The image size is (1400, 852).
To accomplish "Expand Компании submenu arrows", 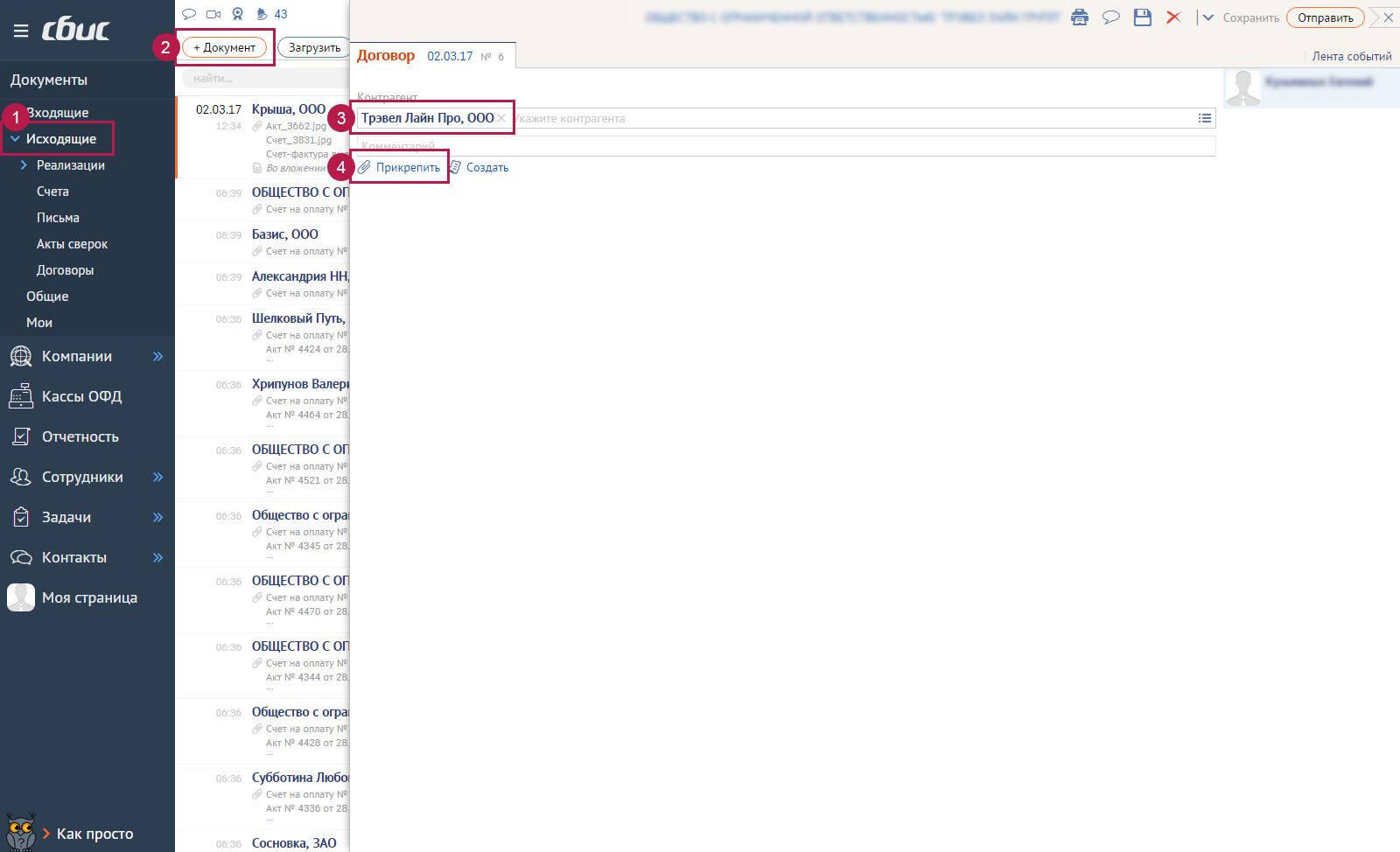I will click(x=158, y=356).
